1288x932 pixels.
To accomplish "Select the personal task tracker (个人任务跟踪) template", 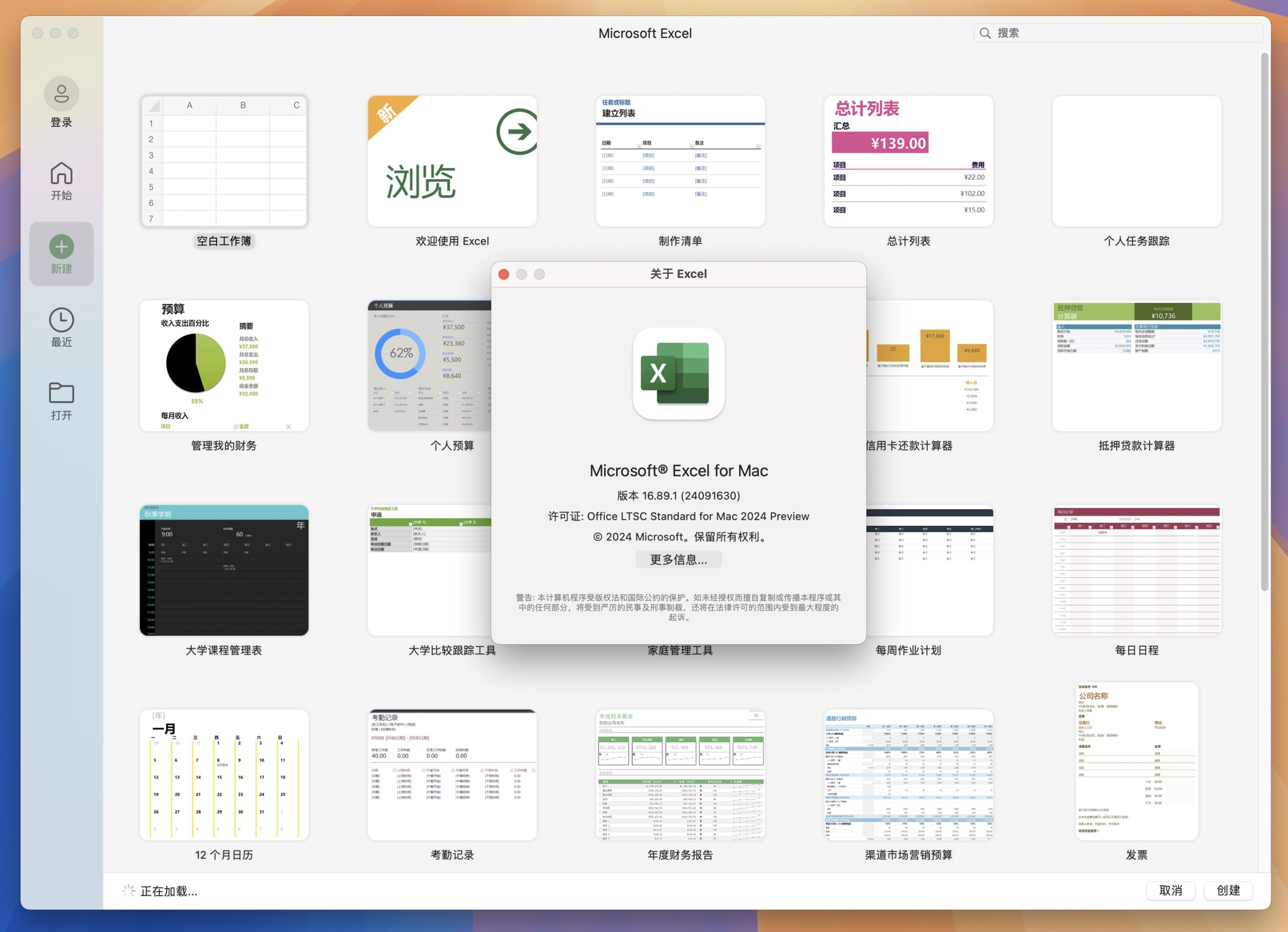I will coord(1137,162).
